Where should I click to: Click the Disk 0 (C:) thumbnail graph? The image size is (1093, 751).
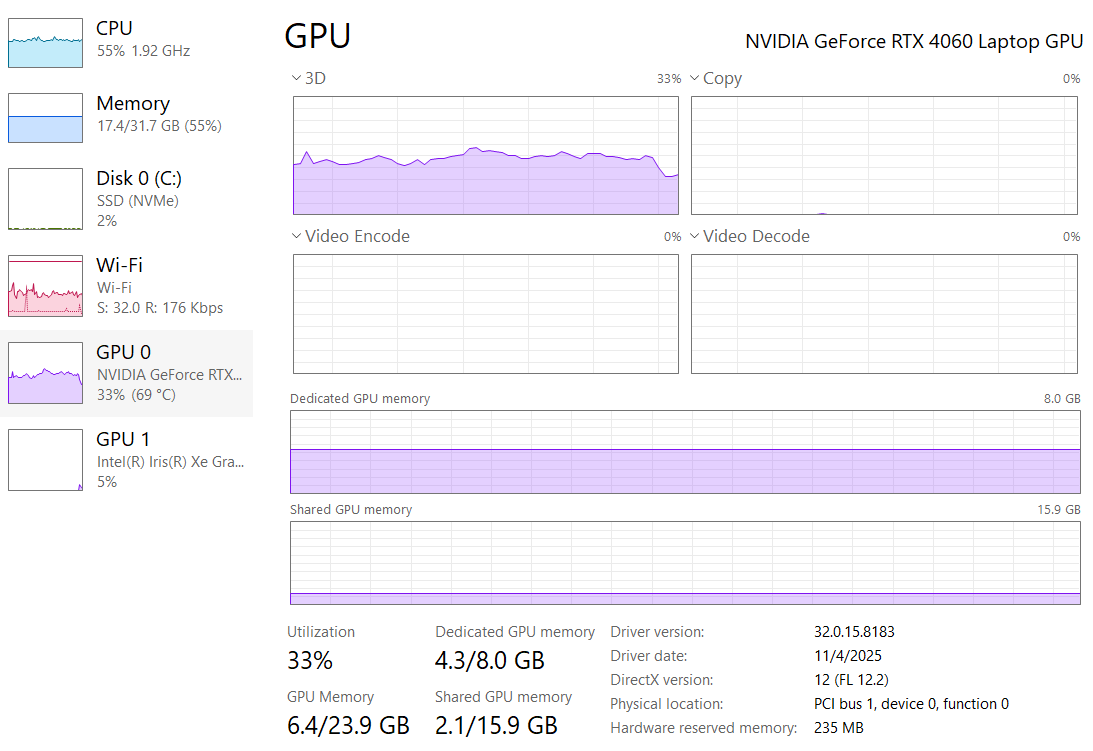point(45,198)
